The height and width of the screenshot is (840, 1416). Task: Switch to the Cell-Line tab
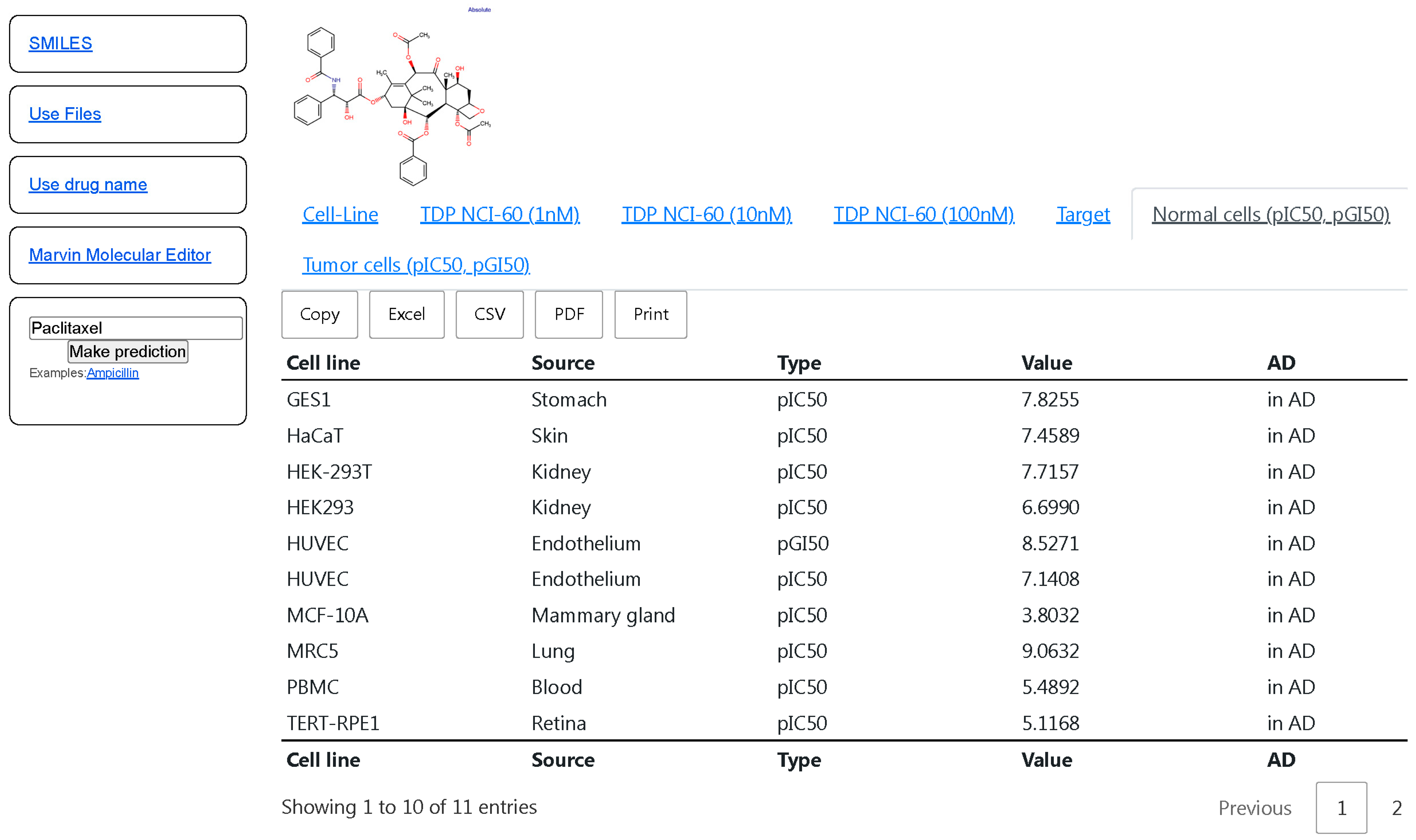click(340, 214)
